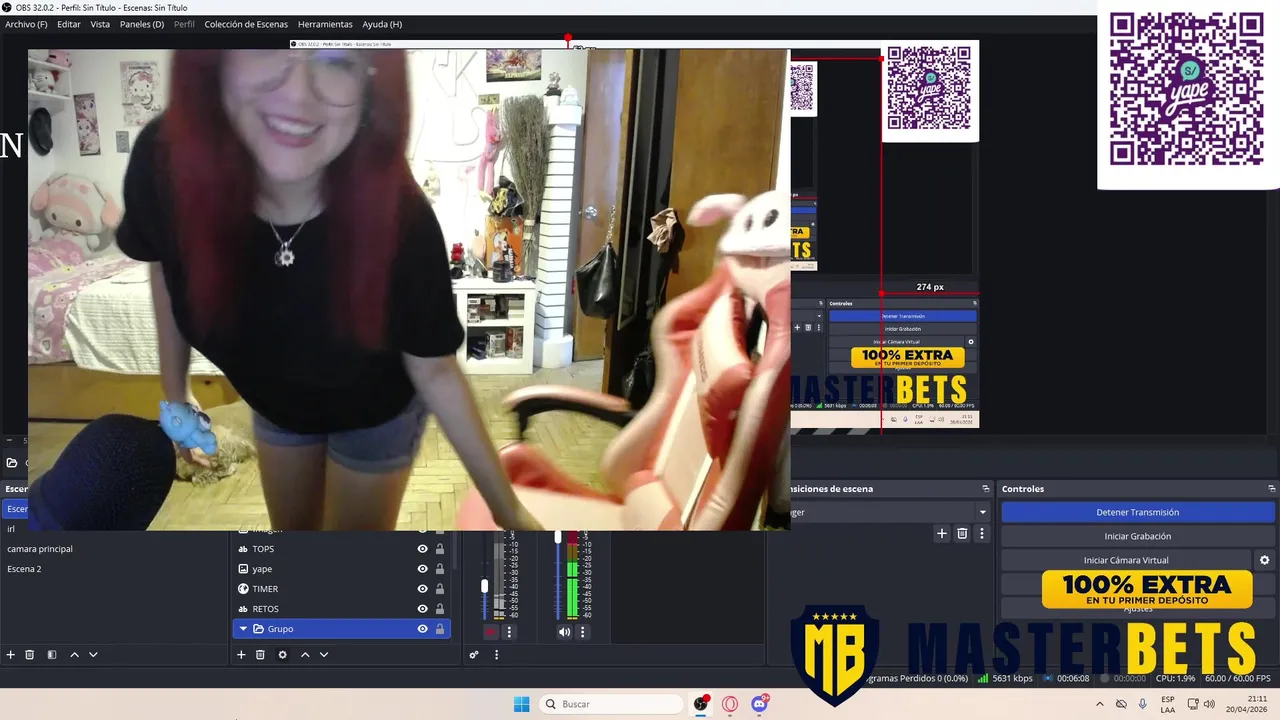Add a new source with the plus icon

241,655
